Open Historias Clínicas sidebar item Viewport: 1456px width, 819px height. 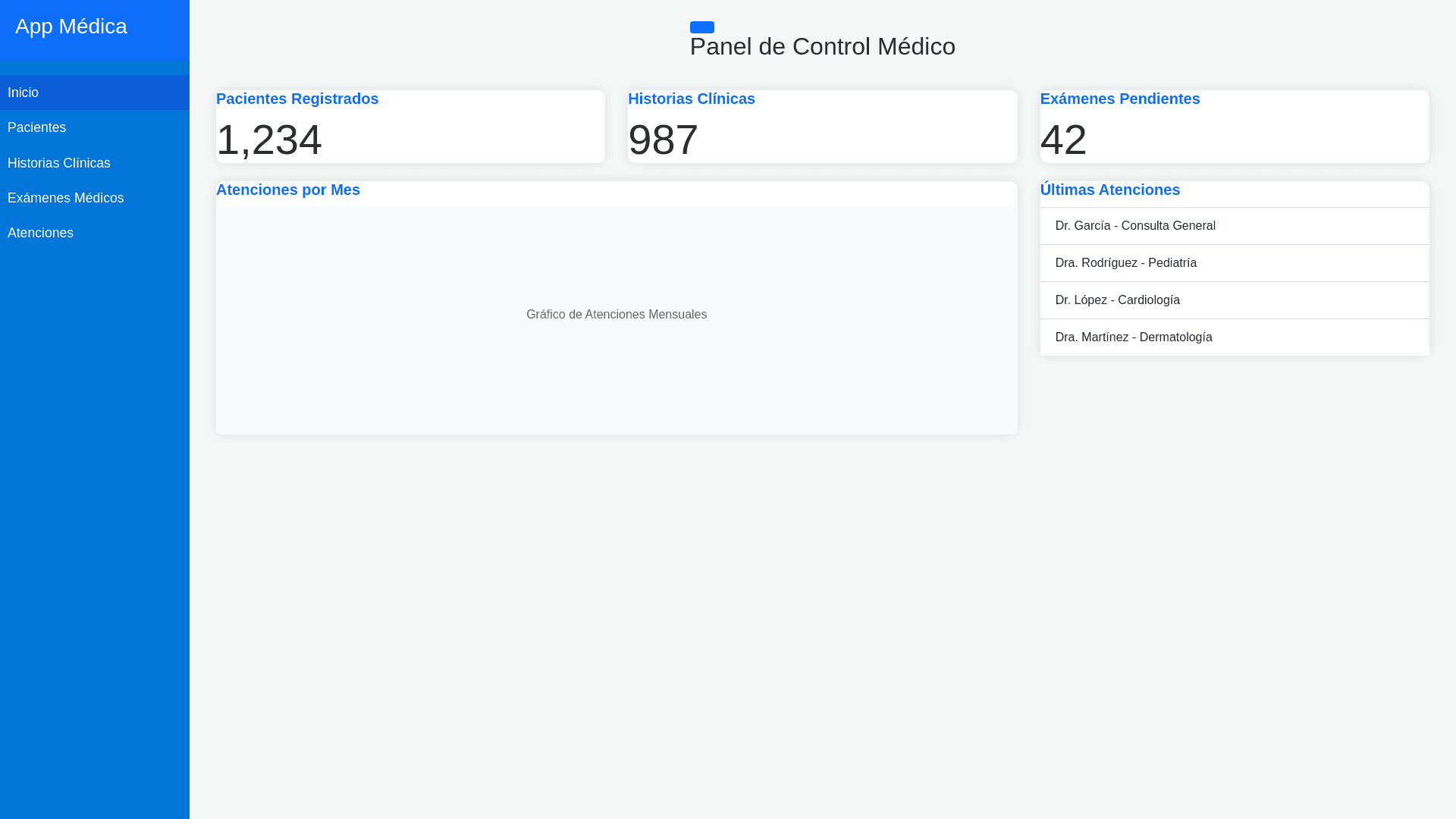(59, 163)
